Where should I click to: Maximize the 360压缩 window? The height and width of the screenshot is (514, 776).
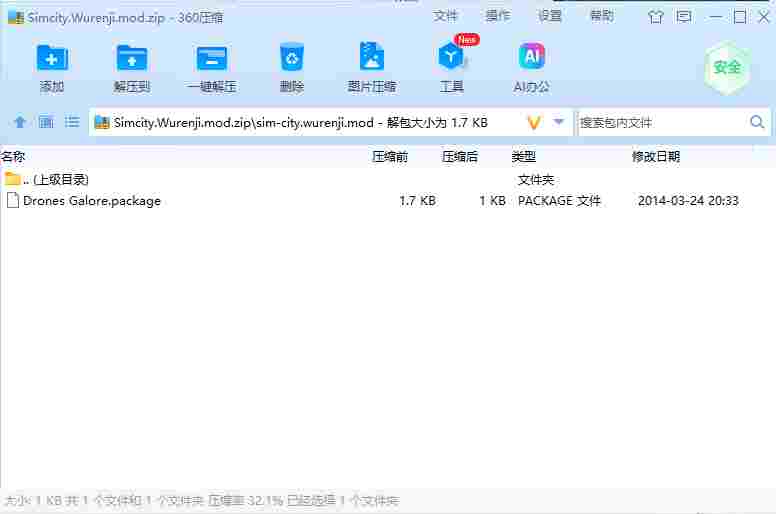[x=740, y=17]
